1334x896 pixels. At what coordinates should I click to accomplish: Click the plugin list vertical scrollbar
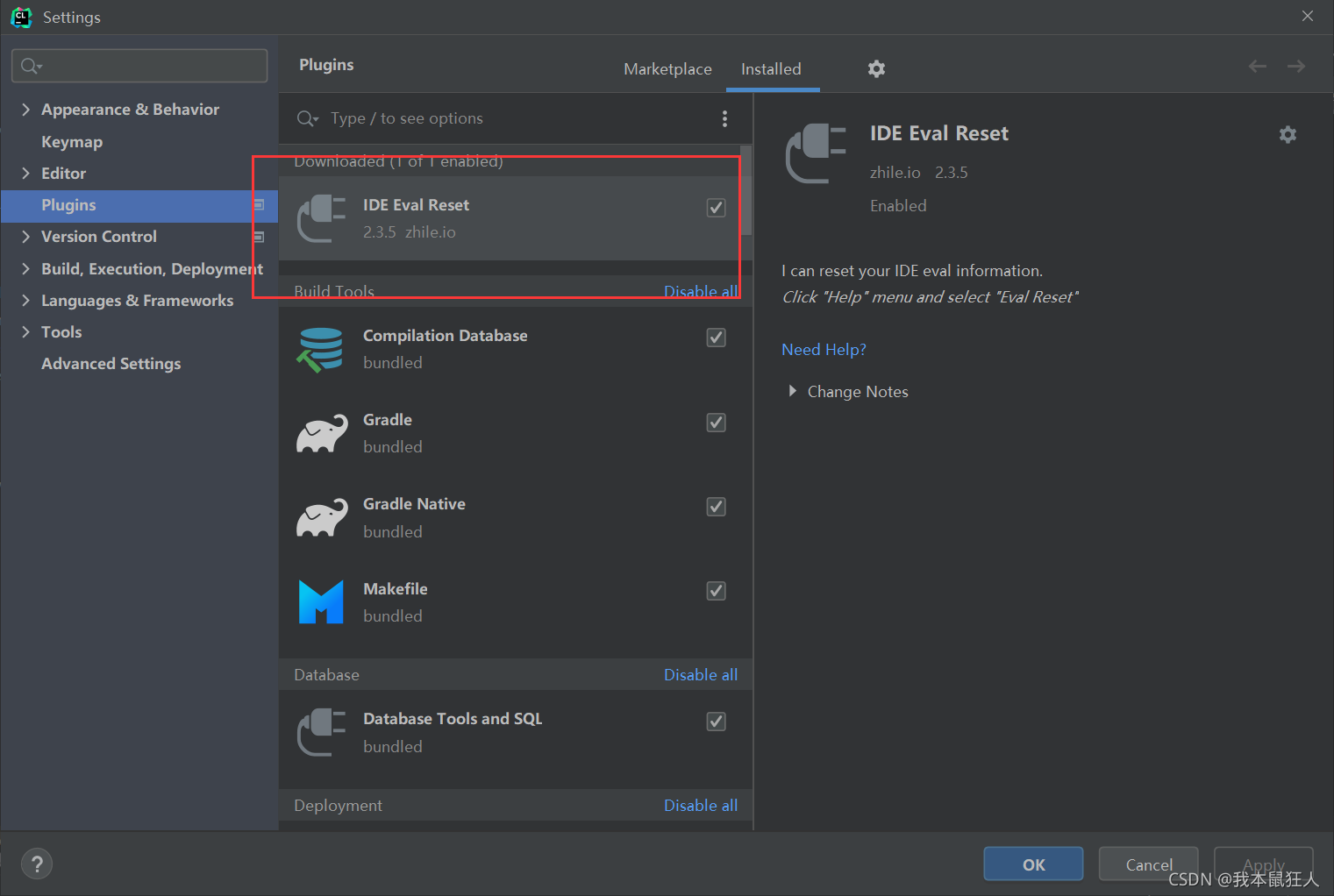tap(746, 191)
